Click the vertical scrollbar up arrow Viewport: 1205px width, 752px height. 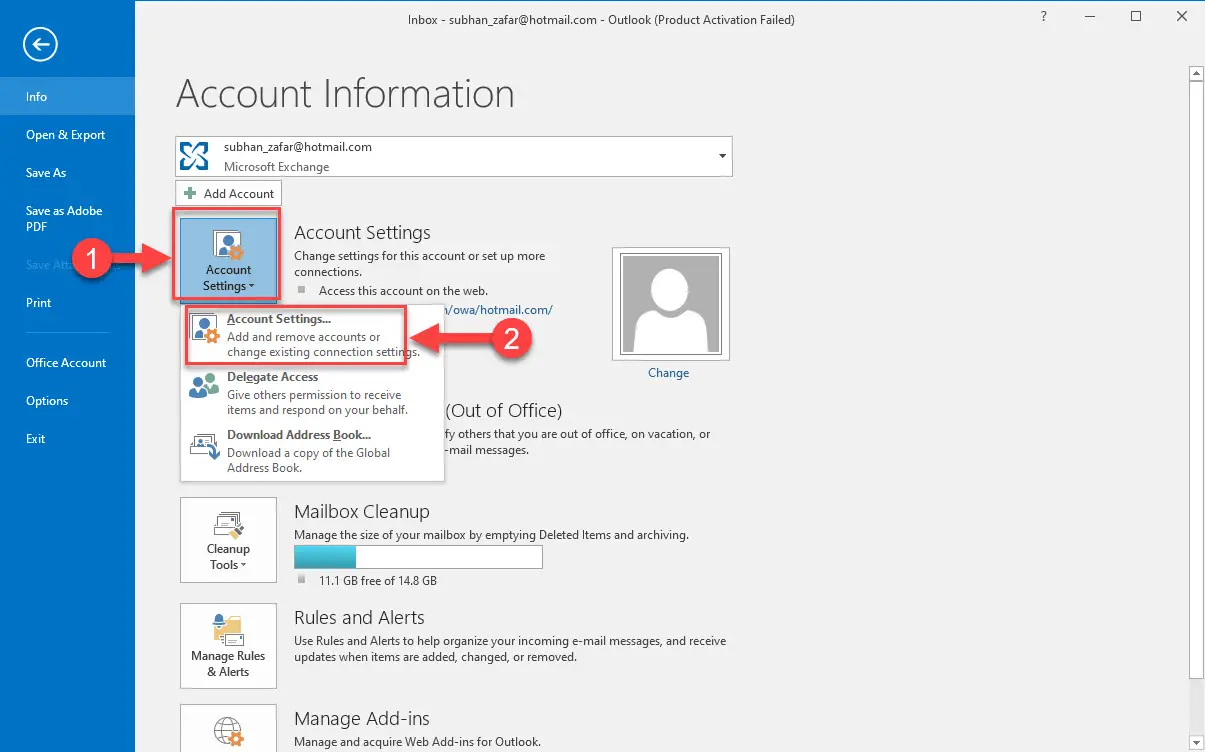1195,73
